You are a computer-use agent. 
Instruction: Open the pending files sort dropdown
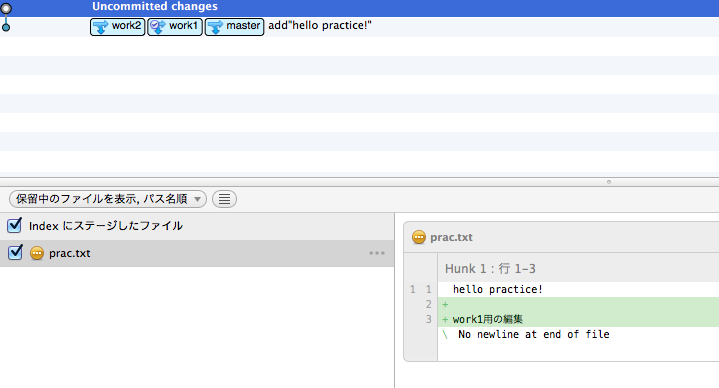point(108,199)
